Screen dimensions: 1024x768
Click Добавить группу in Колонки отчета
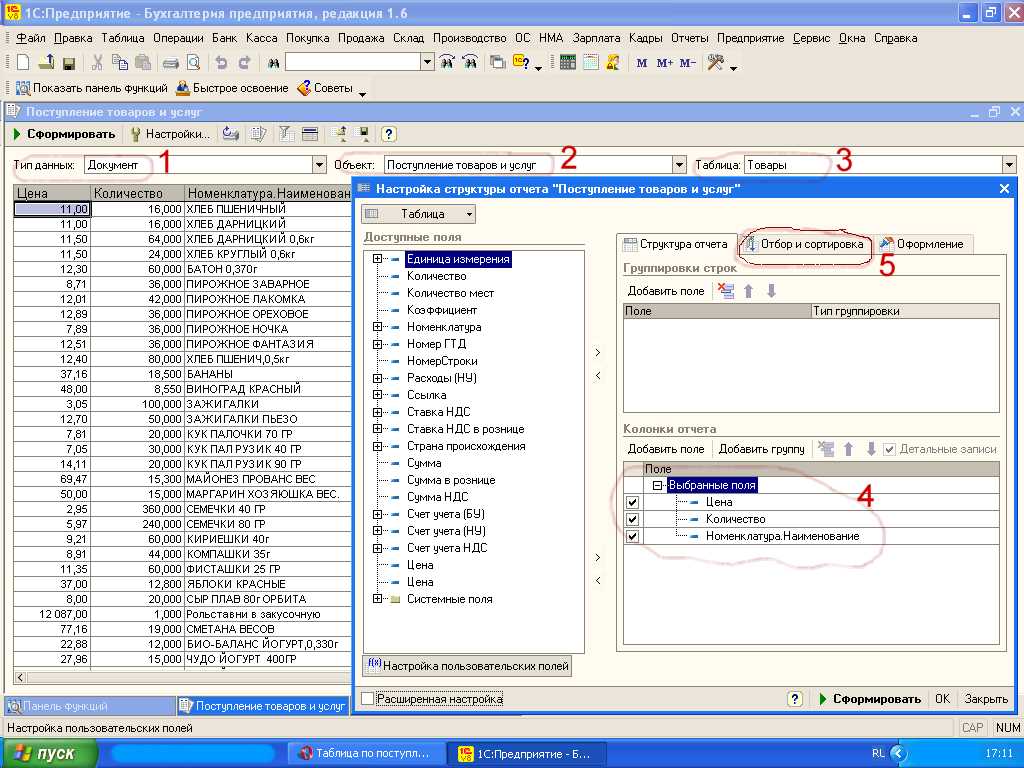761,449
